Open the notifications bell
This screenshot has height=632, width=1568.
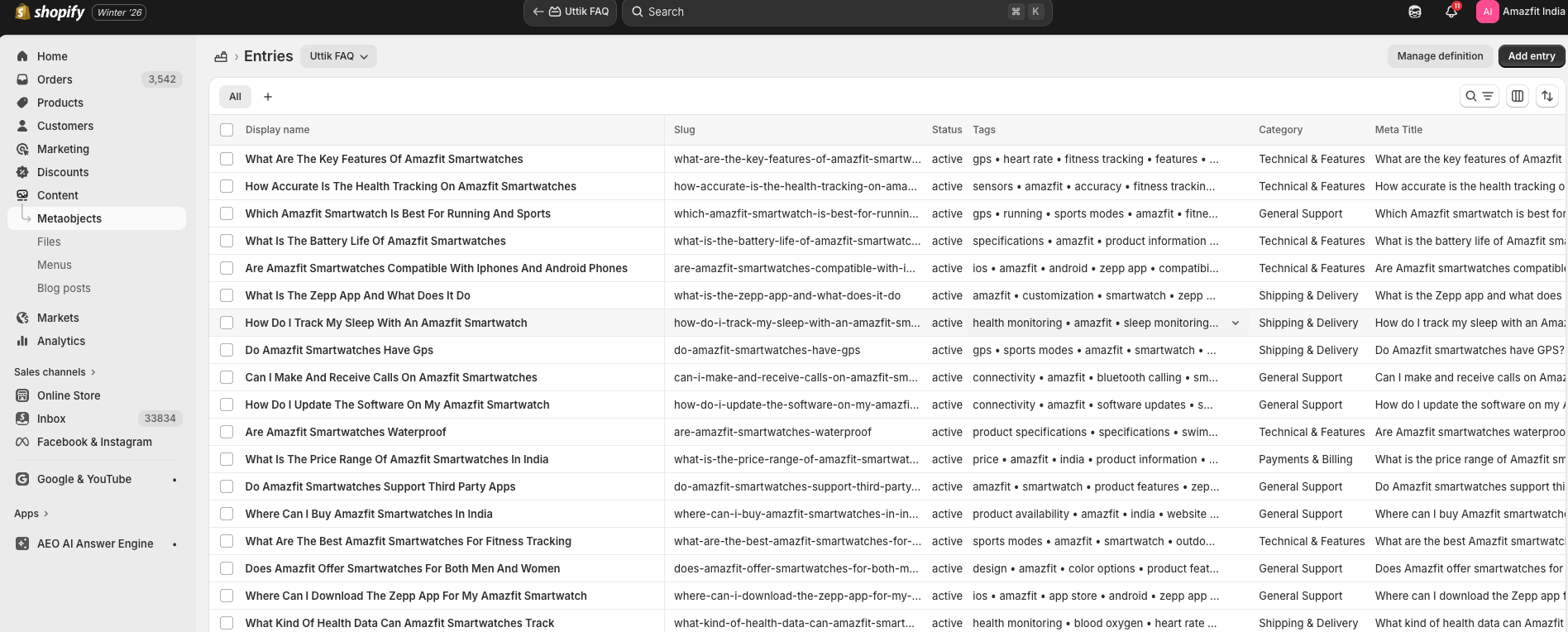click(x=1451, y=12)
